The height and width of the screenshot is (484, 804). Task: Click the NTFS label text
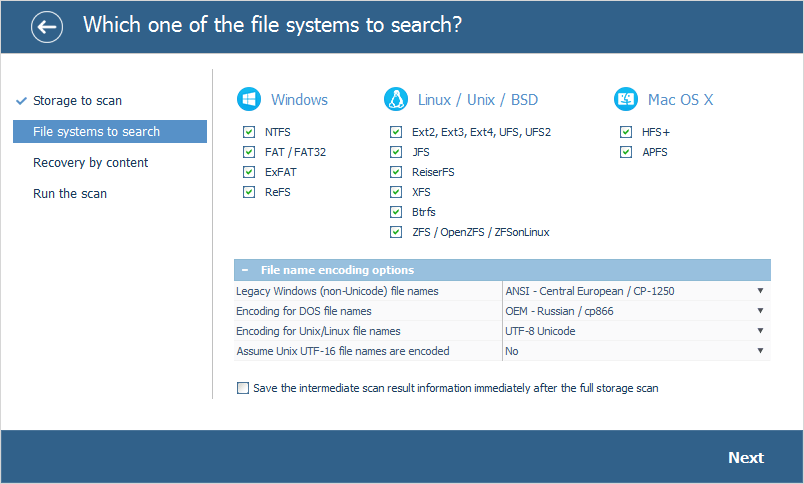[x=277, y=132]
